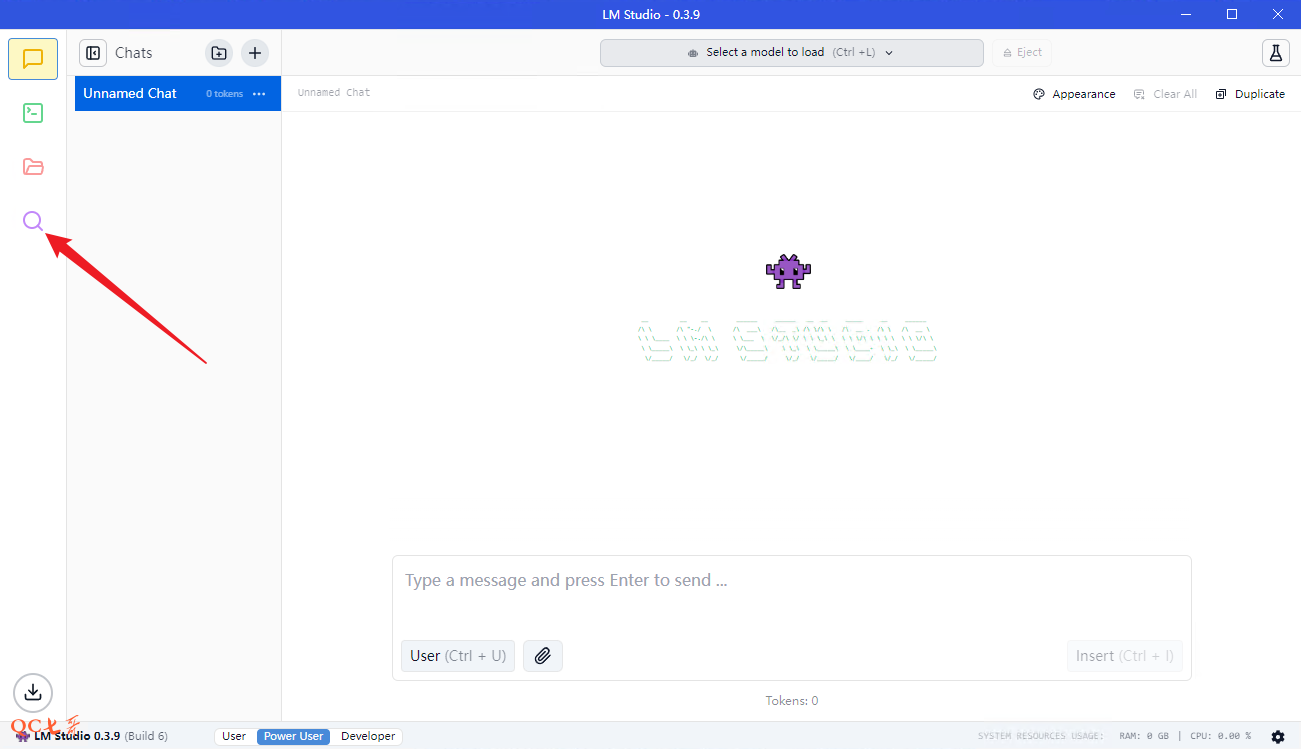Start a new chat with plus button
Screen dimensions: 1301x749
pyautogui.click(x=255, y=53)
